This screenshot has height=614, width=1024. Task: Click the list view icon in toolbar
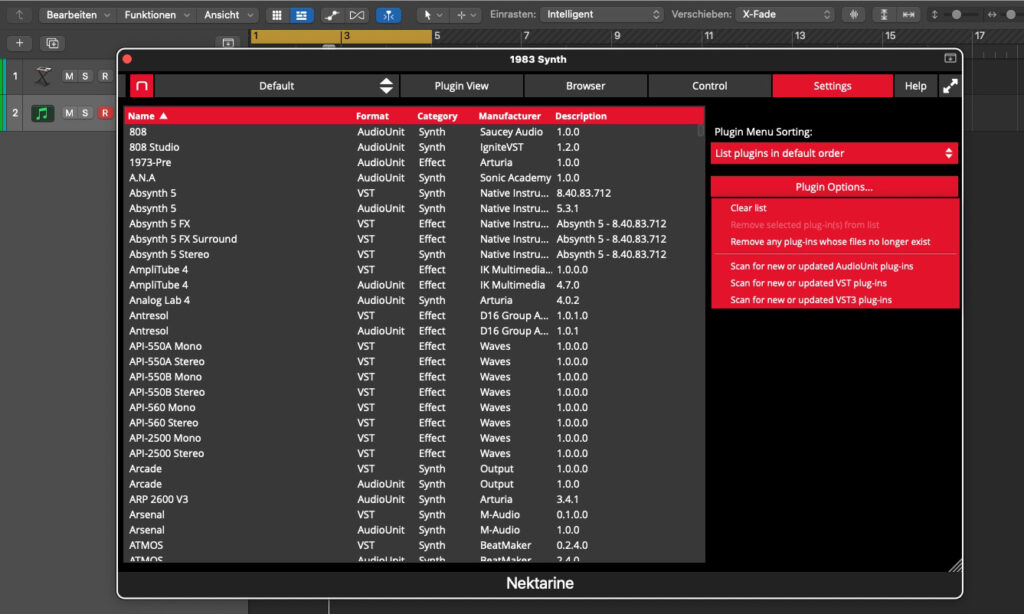coord(301,14)
